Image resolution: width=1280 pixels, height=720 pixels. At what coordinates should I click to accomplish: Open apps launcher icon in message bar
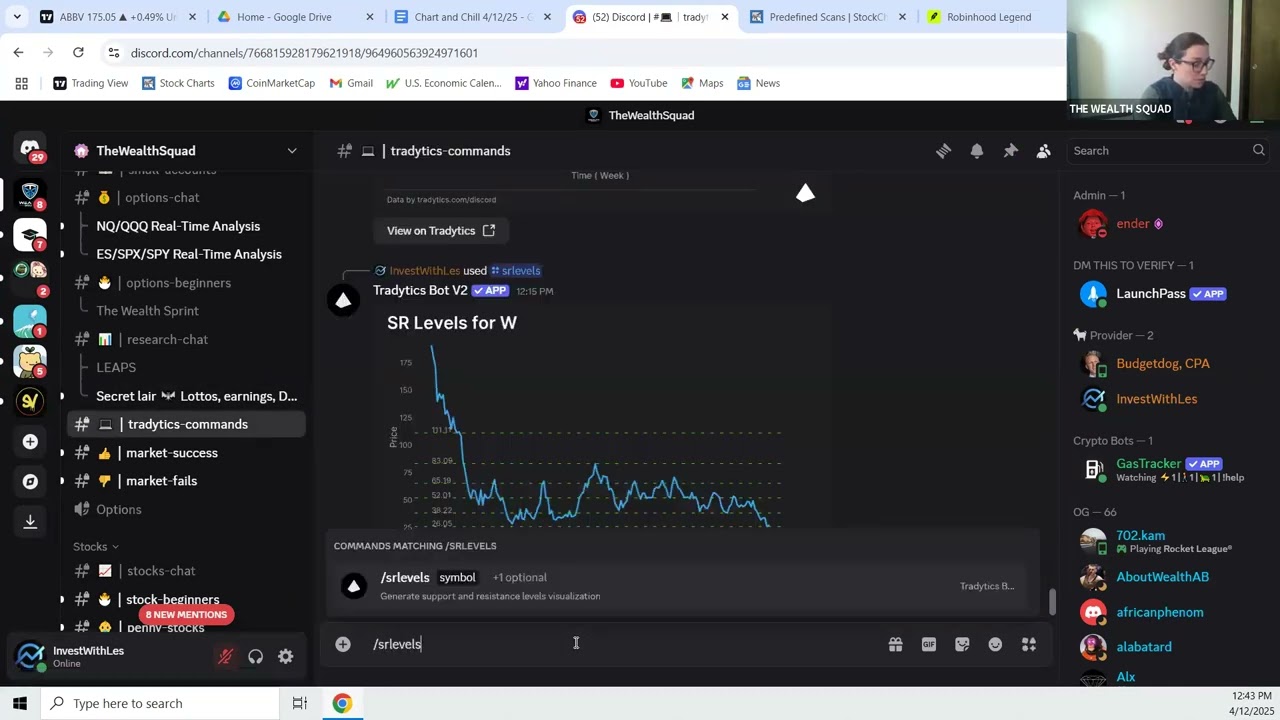1029,645
